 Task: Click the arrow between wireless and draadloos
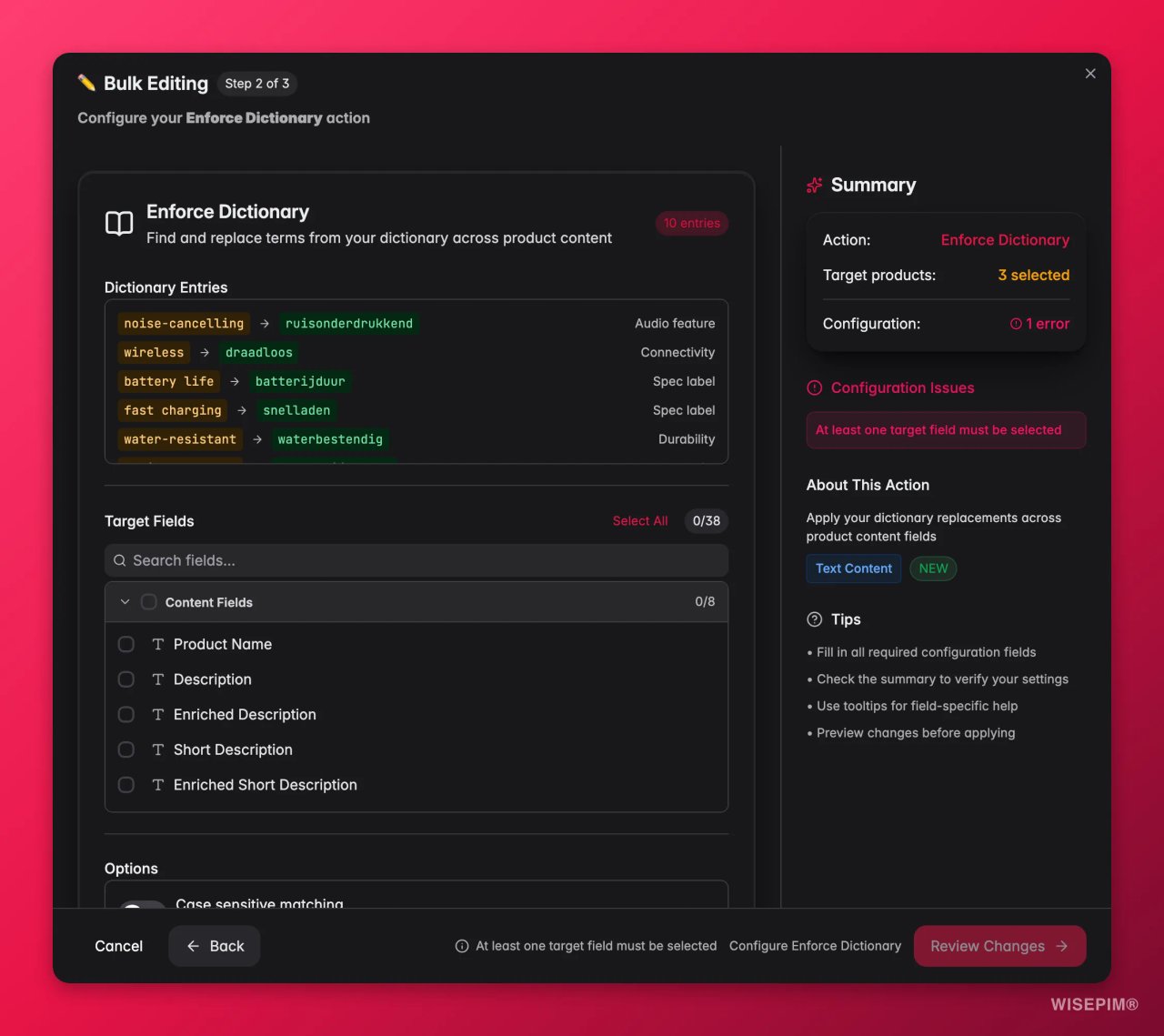pos(205,352)
